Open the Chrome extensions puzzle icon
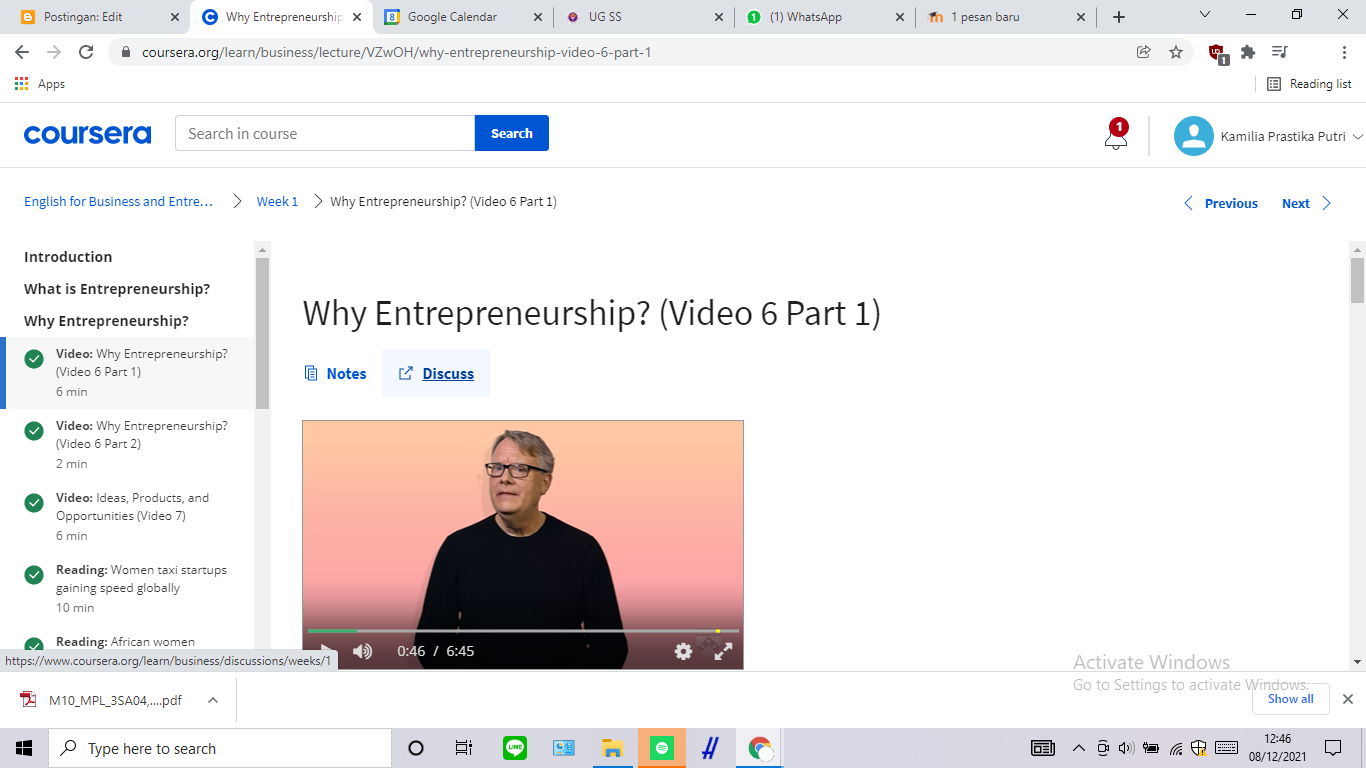 (1248, 52)
